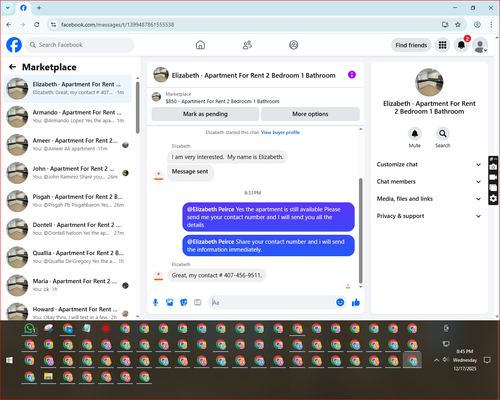
Task: Open WhatsApp in the taskbar
Action: click(x=30, y=329)
